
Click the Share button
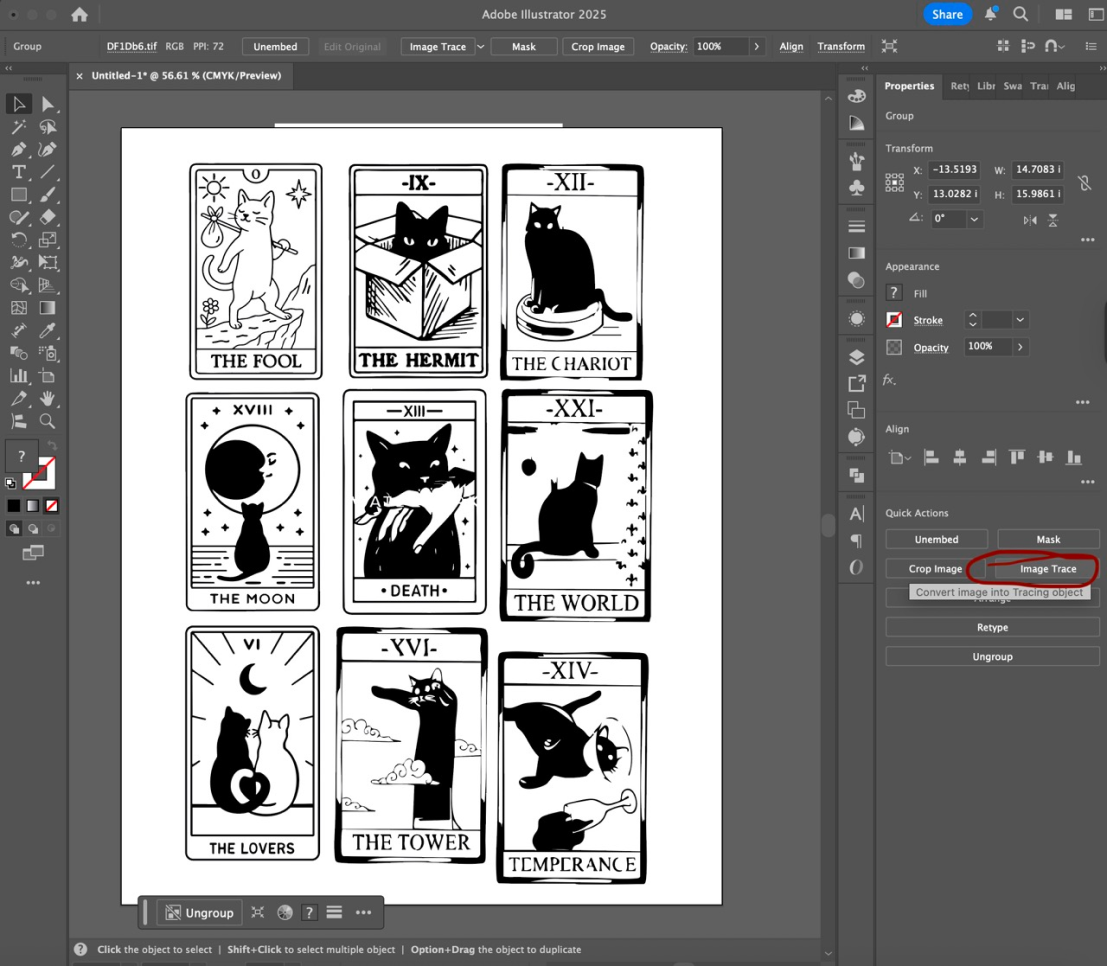pyautogui.click(x=946, y=14)
